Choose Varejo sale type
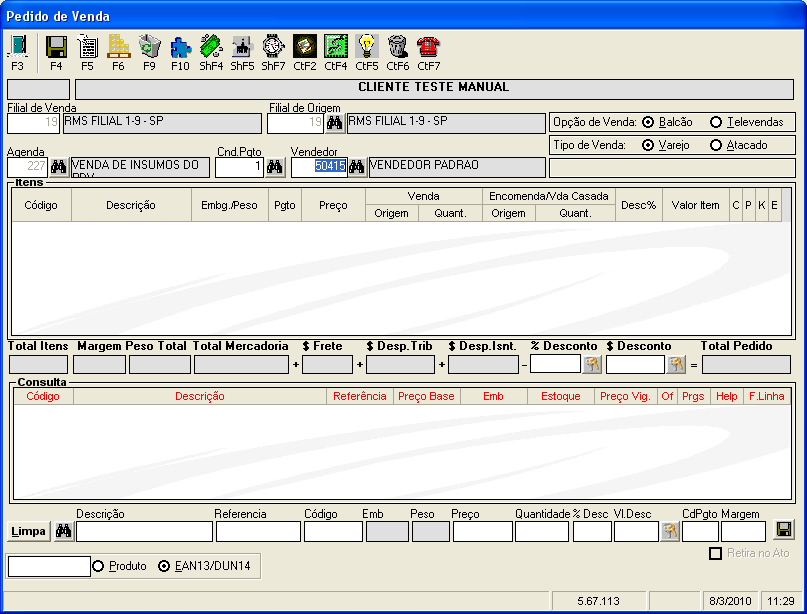 point(665,145)
